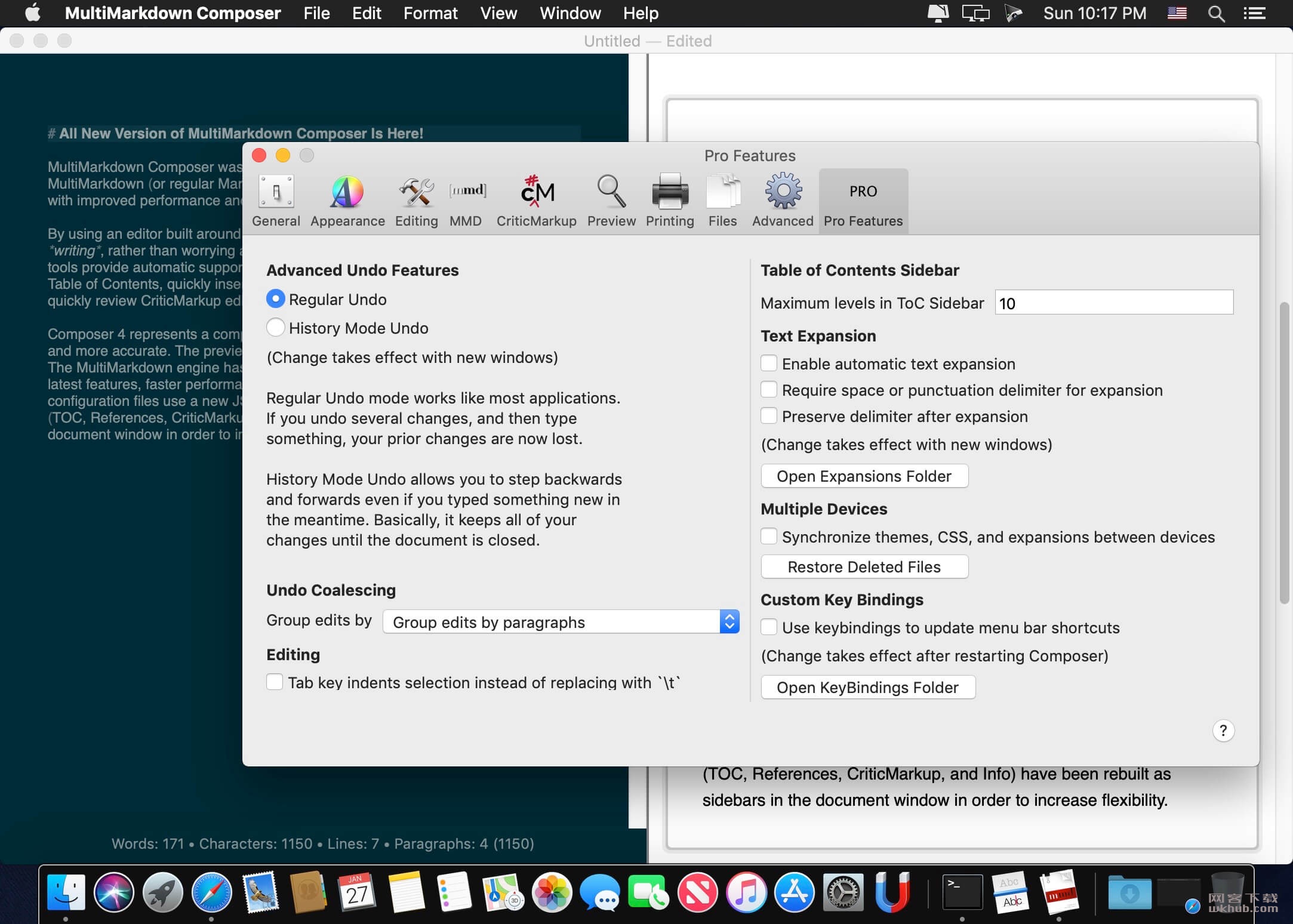Click the help question mark button
This screenshot has height=924, width=1293.
tap(1223, 731)
